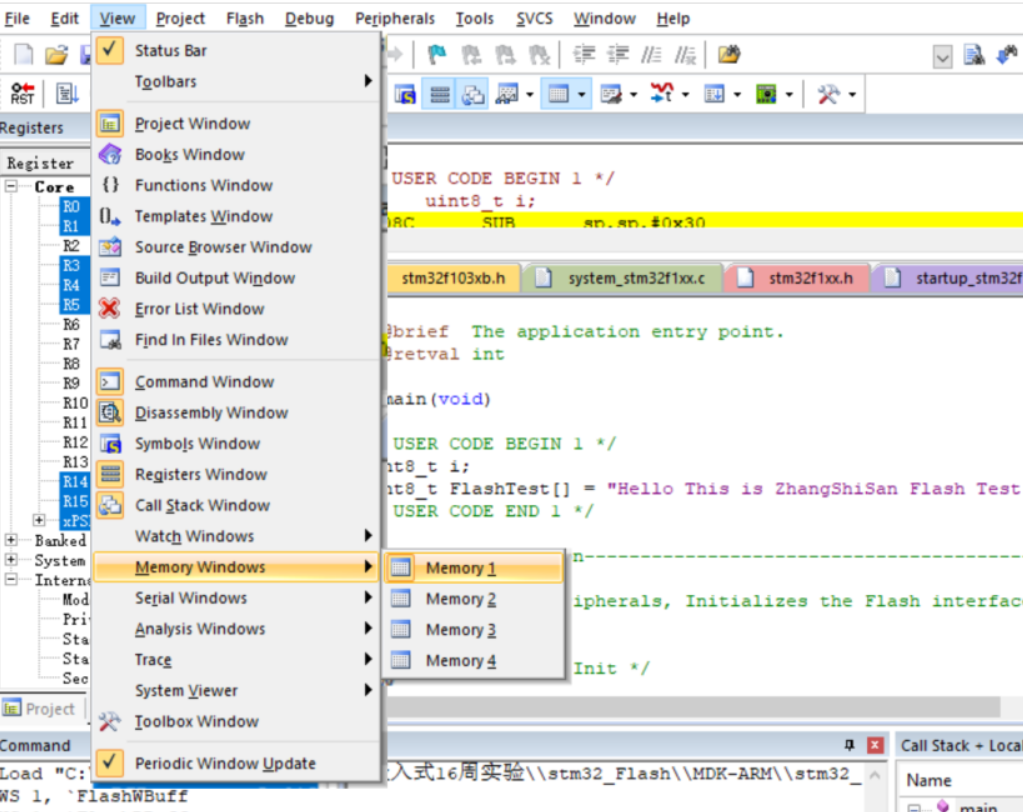Expand the Analysis Windows submenu
This screenshot has width=1023, height=812.
[237, 629]
